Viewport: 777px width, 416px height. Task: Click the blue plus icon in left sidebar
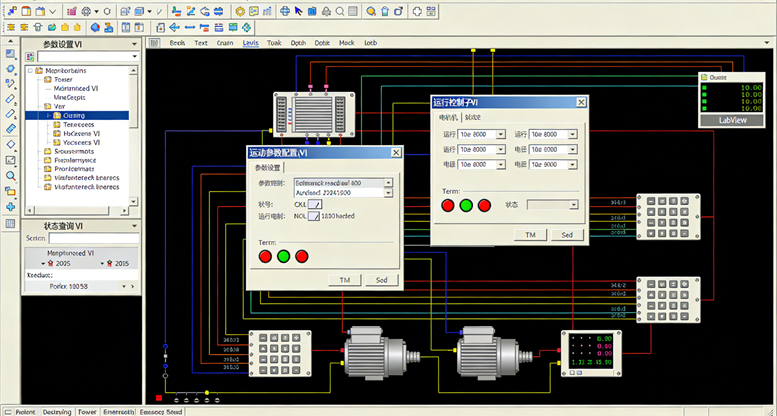pyautogui.click(x=10, y=207)
